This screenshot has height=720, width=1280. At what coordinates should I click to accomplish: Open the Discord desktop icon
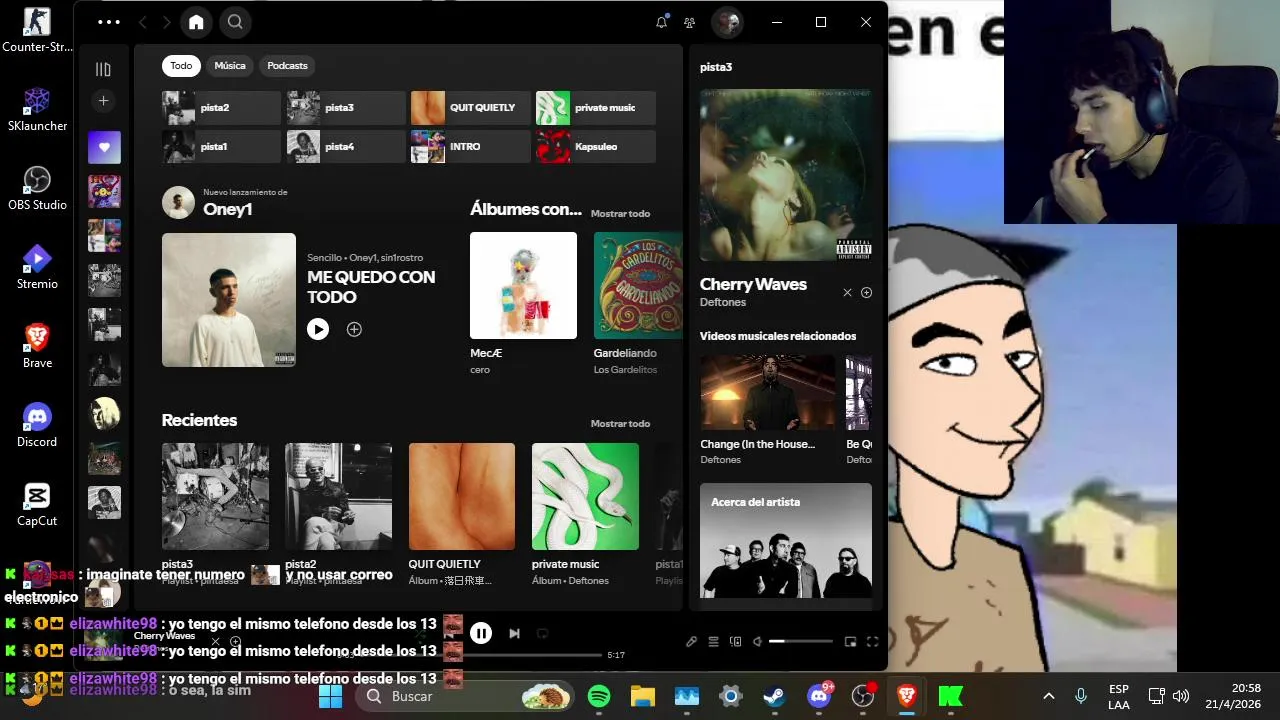[x=37, y=424]
